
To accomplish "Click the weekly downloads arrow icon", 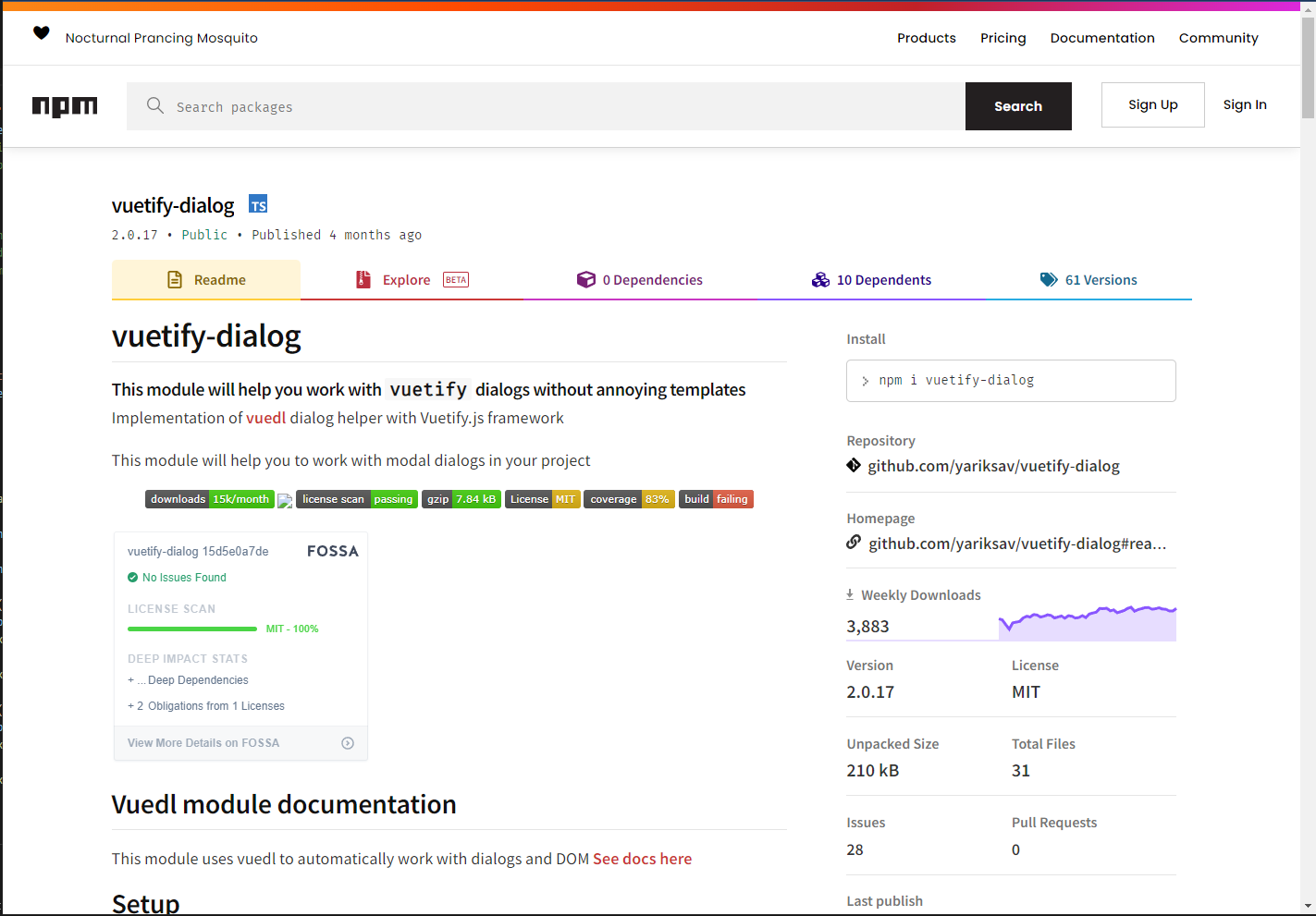I will coord(850,594).
